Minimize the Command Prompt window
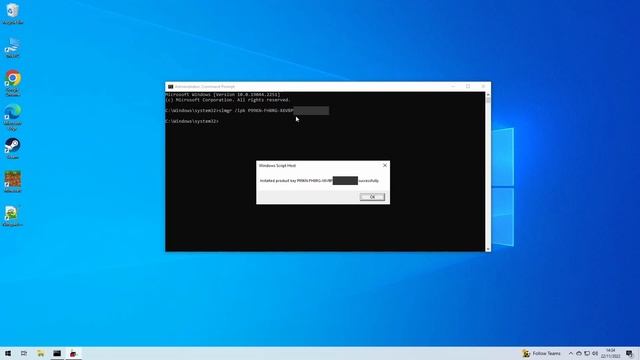This screenshot has height=360, width=640. tap(453, 87)
